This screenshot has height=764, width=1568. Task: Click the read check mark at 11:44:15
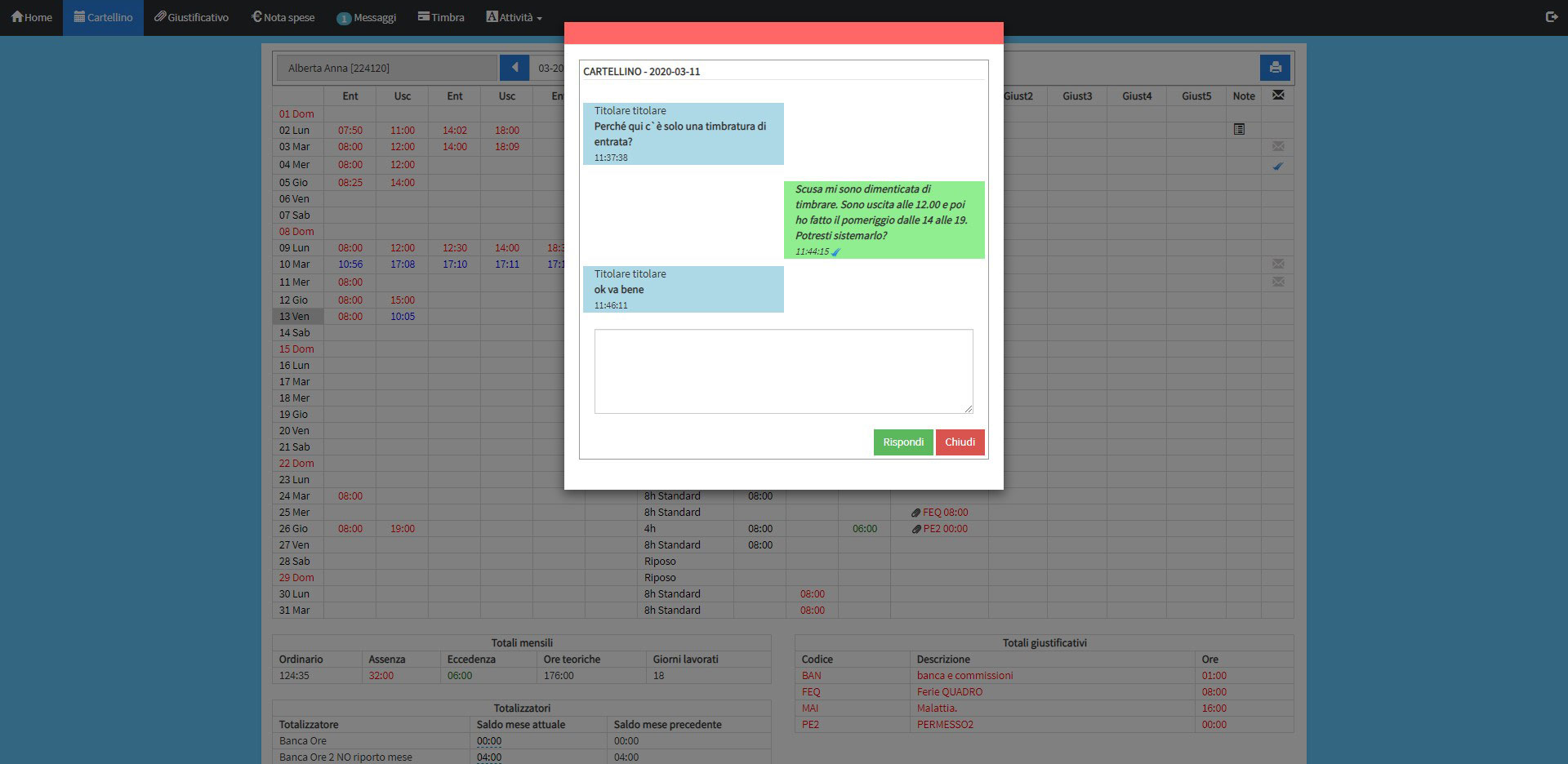[x=835, y=252]
